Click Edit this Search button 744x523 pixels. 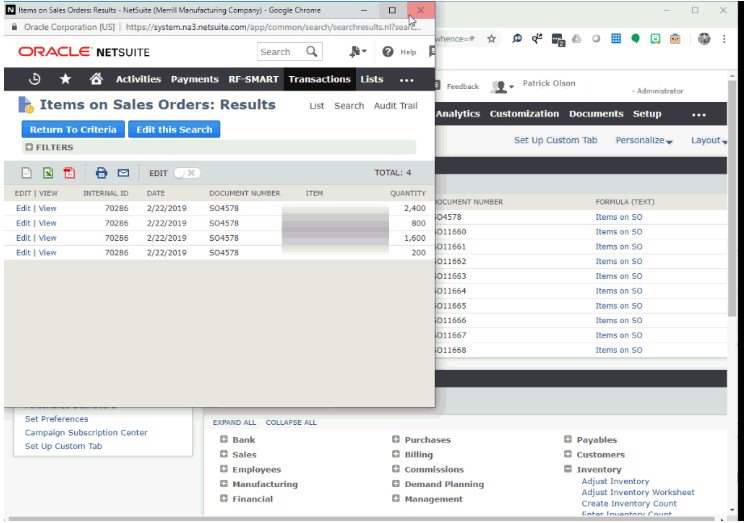tap(174, 130)
